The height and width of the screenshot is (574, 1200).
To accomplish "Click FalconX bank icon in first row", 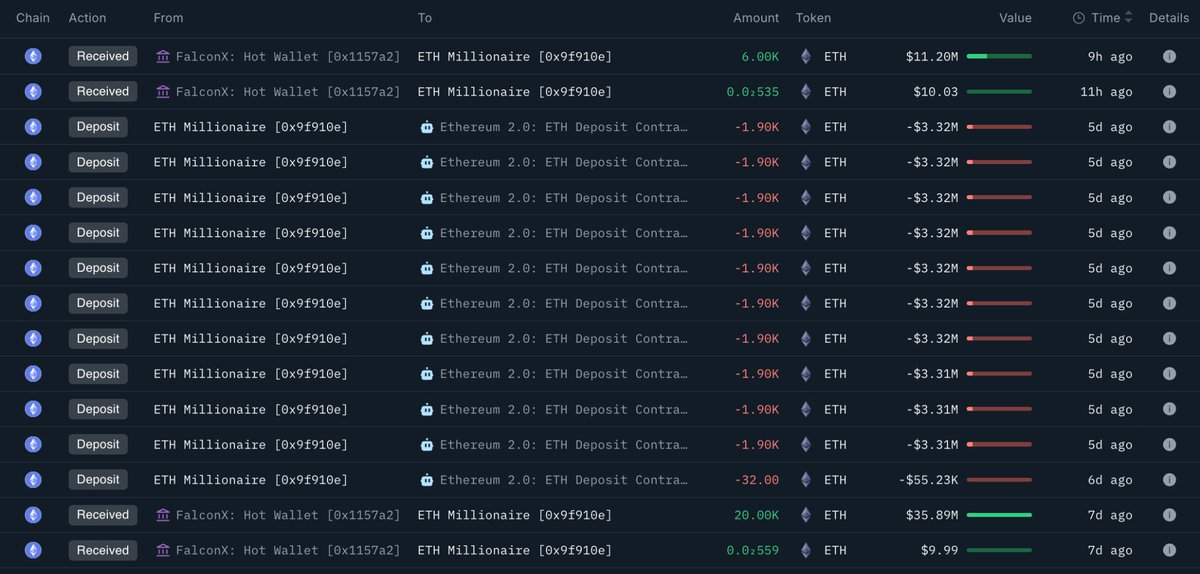I will [x=163, y=57].
